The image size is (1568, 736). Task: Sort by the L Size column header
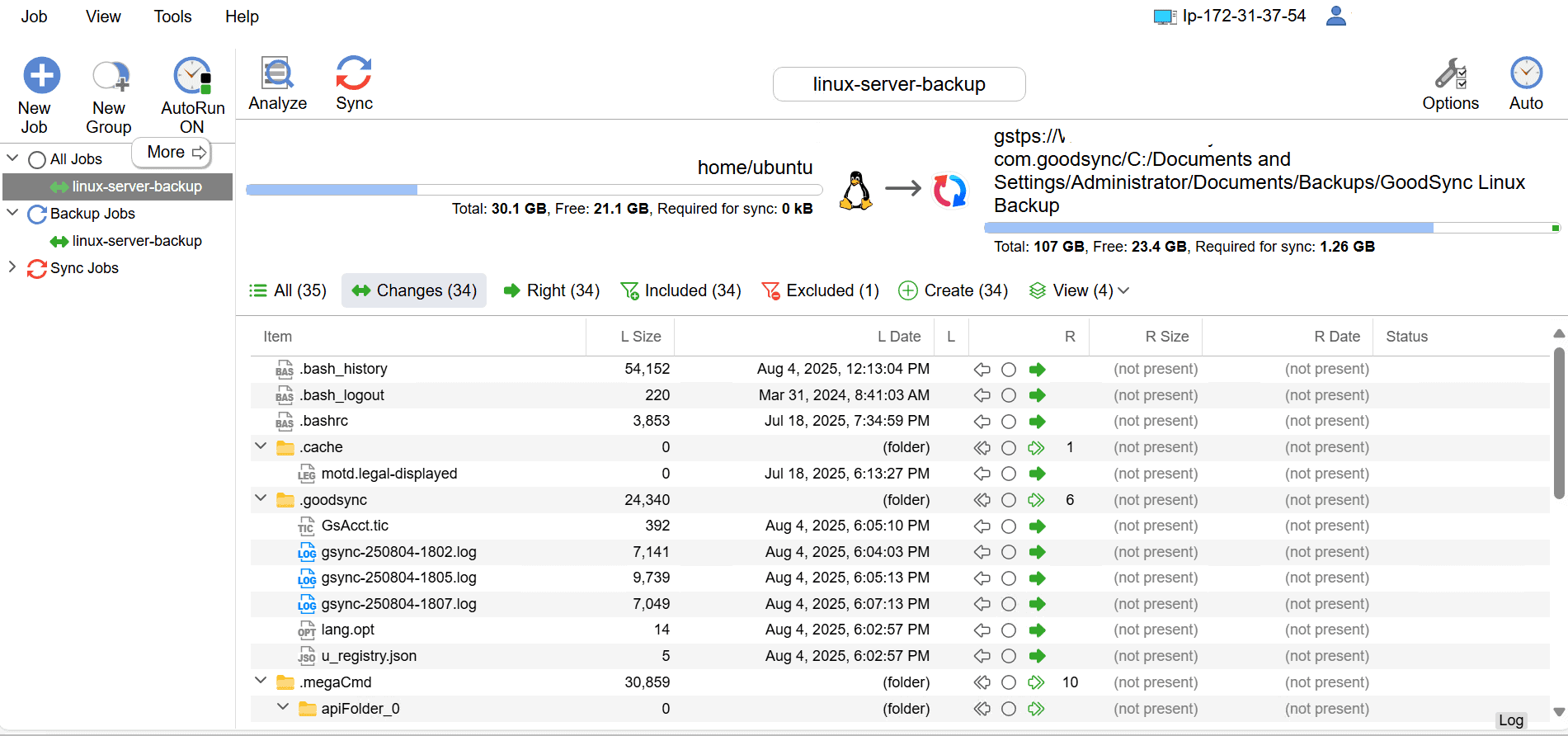click(641, 337)
